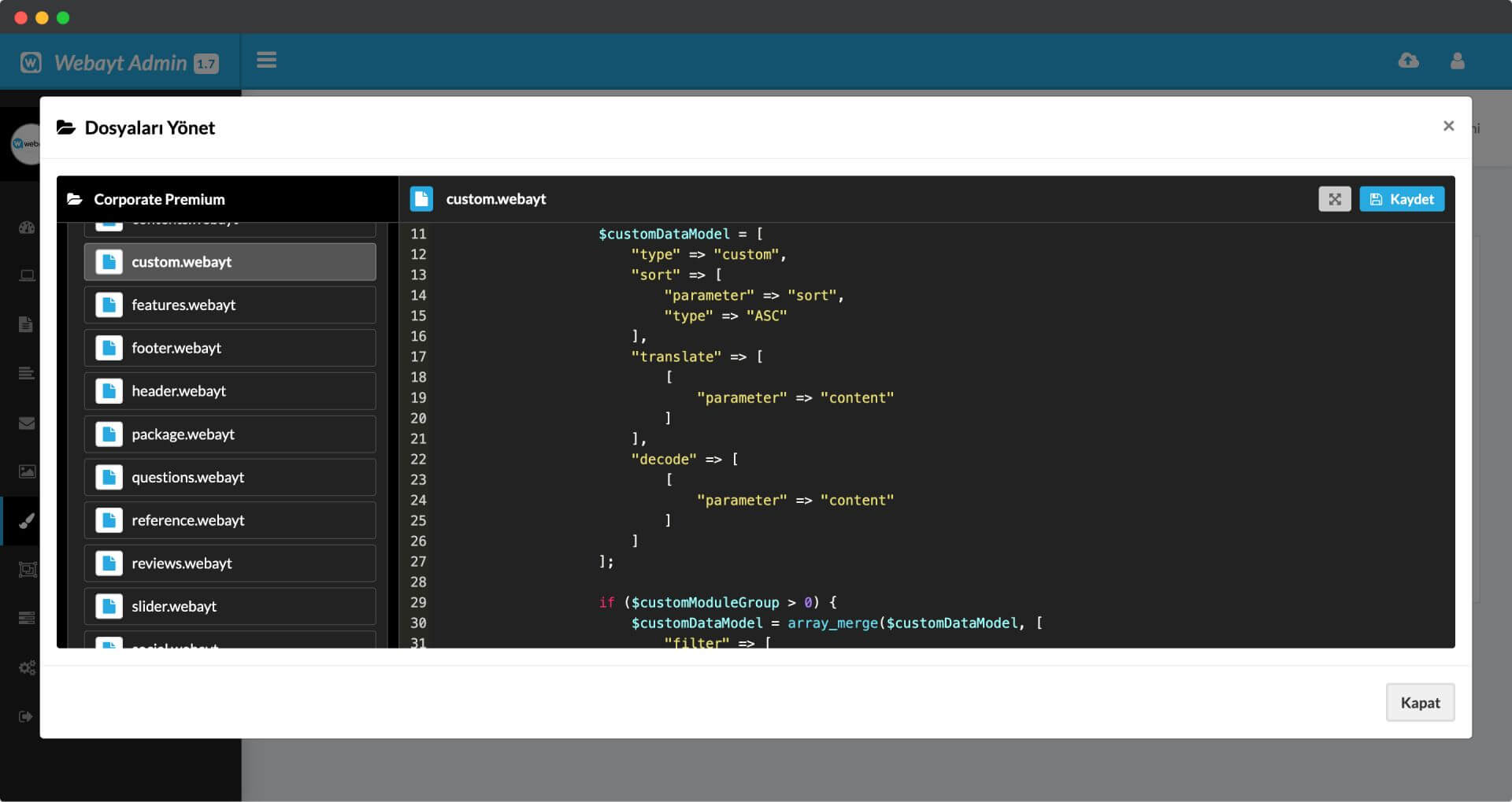
Task: Open the user profile icon
Action: (1457, 61)
